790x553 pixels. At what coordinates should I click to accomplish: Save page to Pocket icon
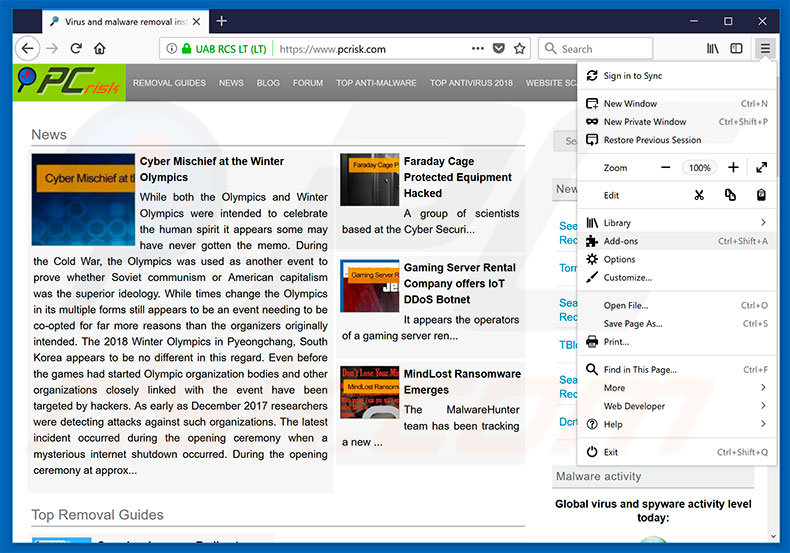pos(499,48)
